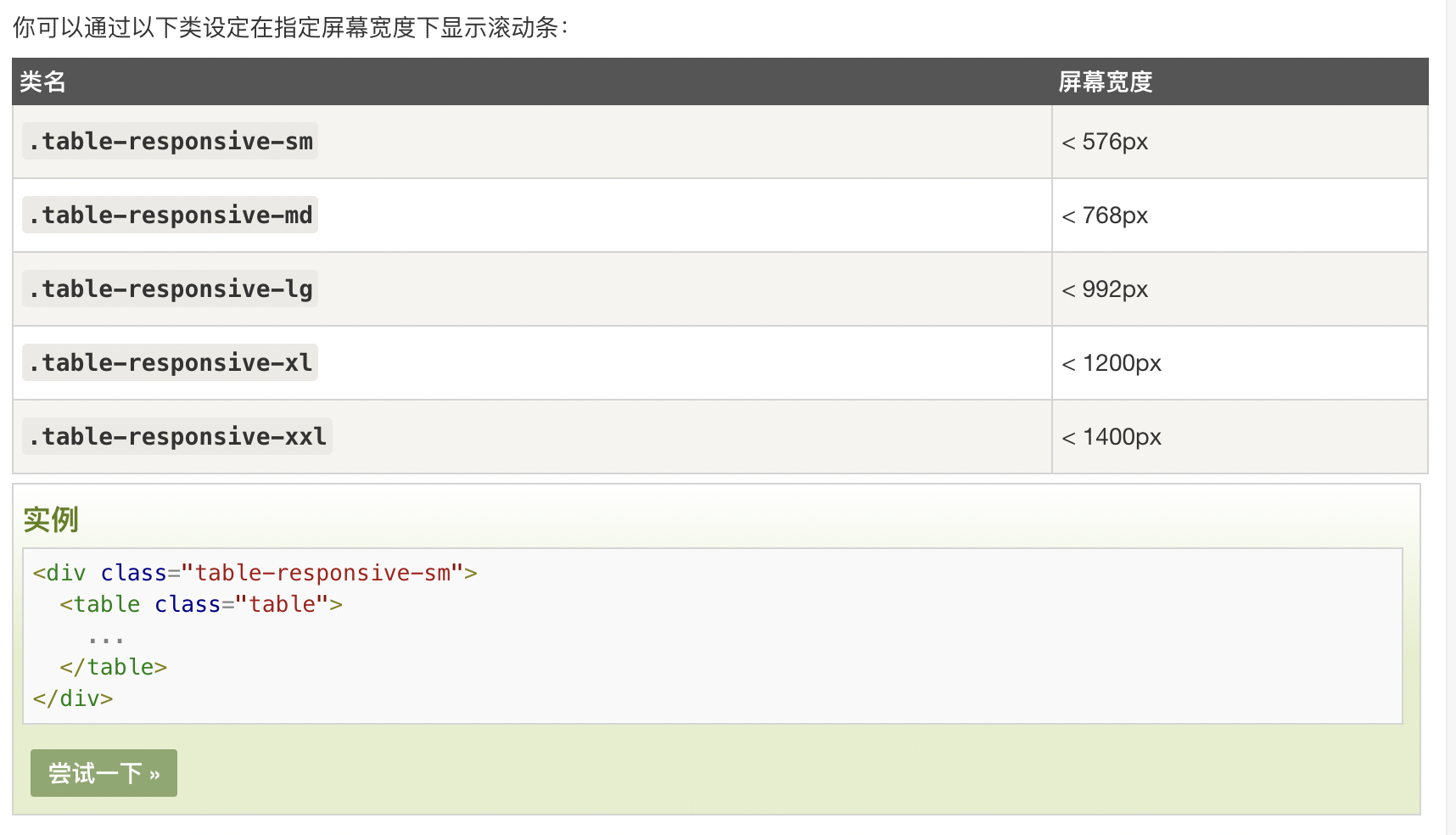1456x835 pixels.
Task: Click the table class="table" code line
Action: [201, 604]
